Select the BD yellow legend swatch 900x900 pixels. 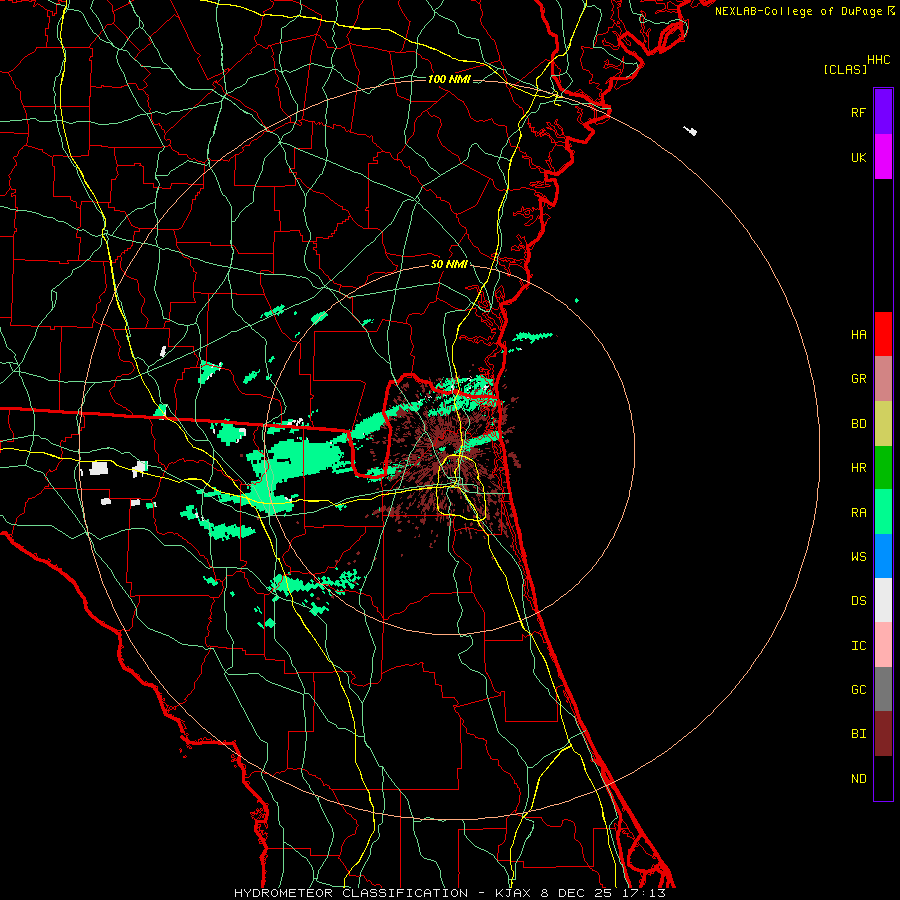click(883, 424)
